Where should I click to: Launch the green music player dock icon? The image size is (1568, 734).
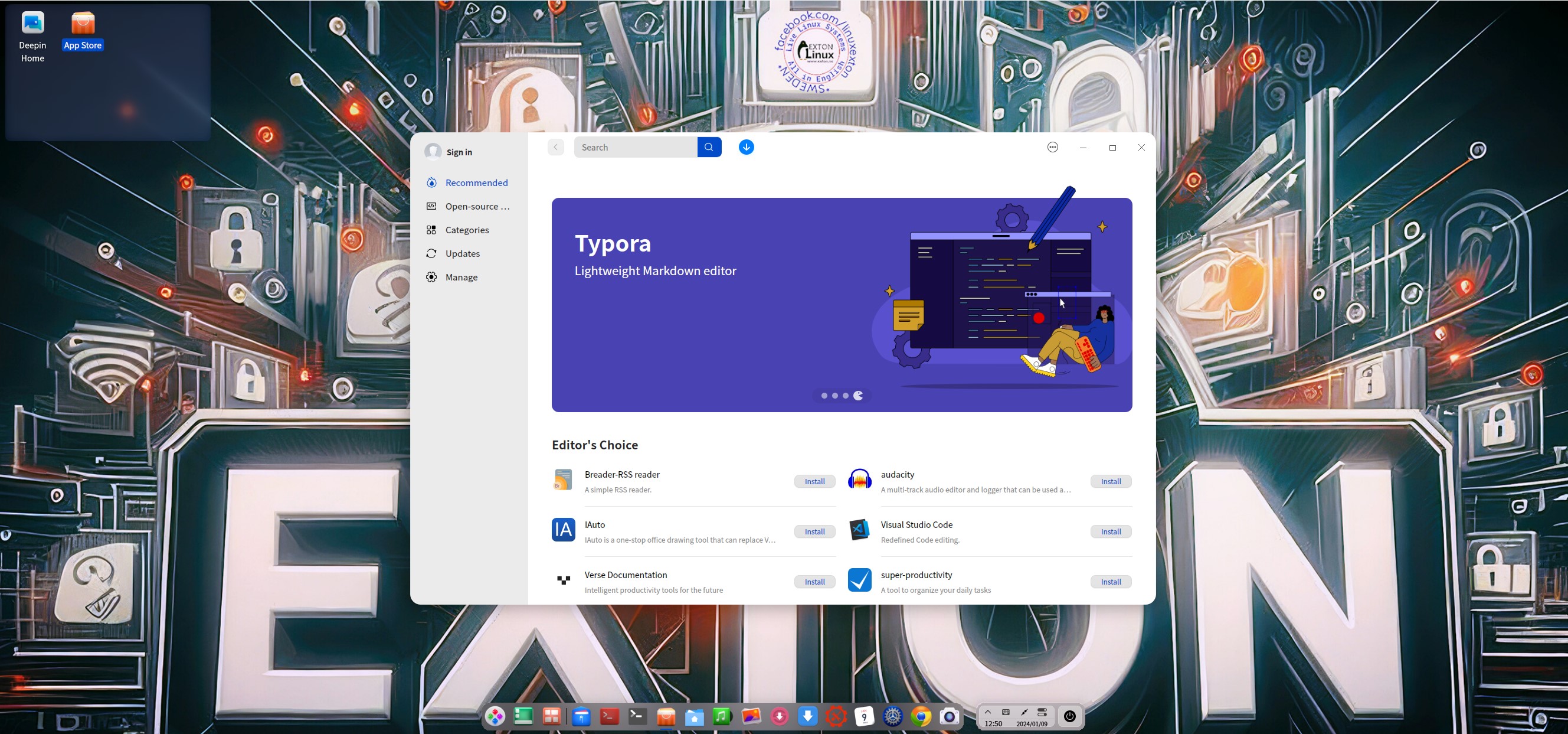click(722, 716)
